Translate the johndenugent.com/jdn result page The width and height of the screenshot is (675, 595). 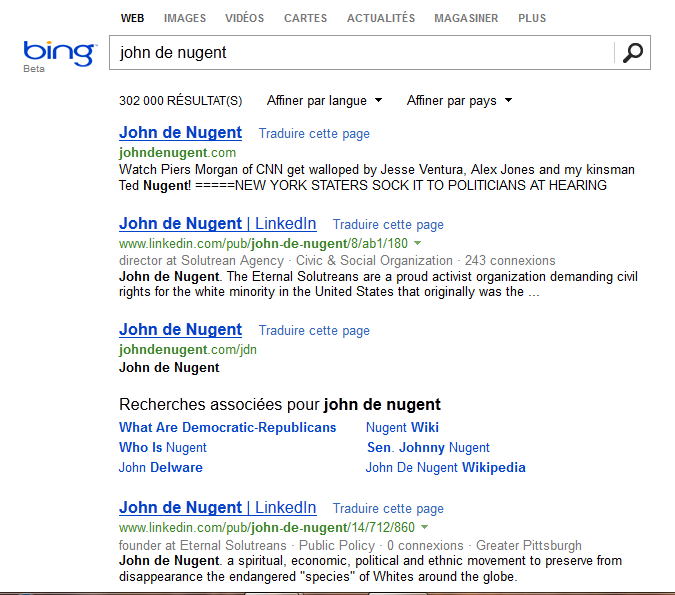pyautogui.click(x=314, y=330)
